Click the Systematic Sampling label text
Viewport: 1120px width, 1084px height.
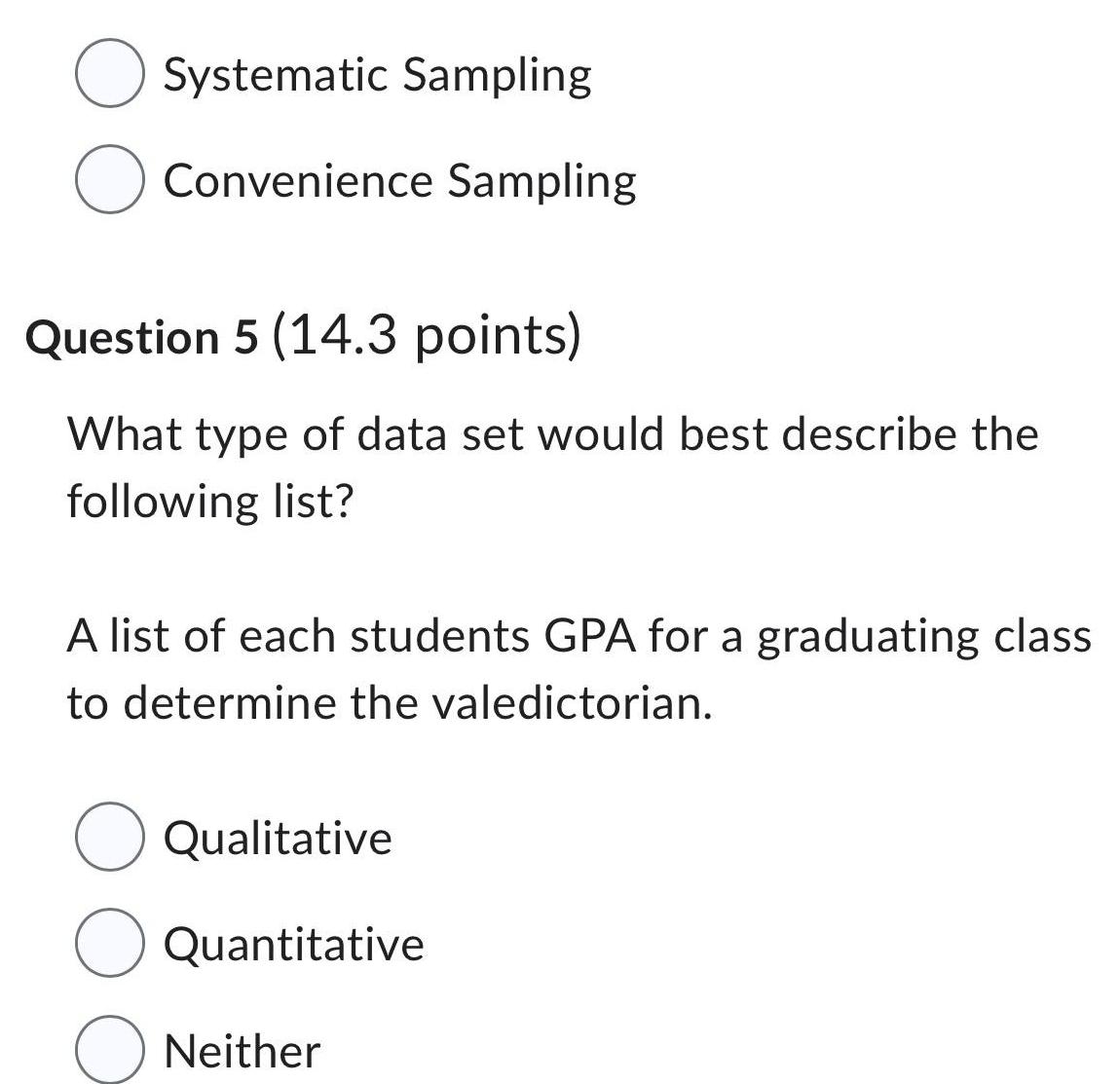tap(378, 73)
